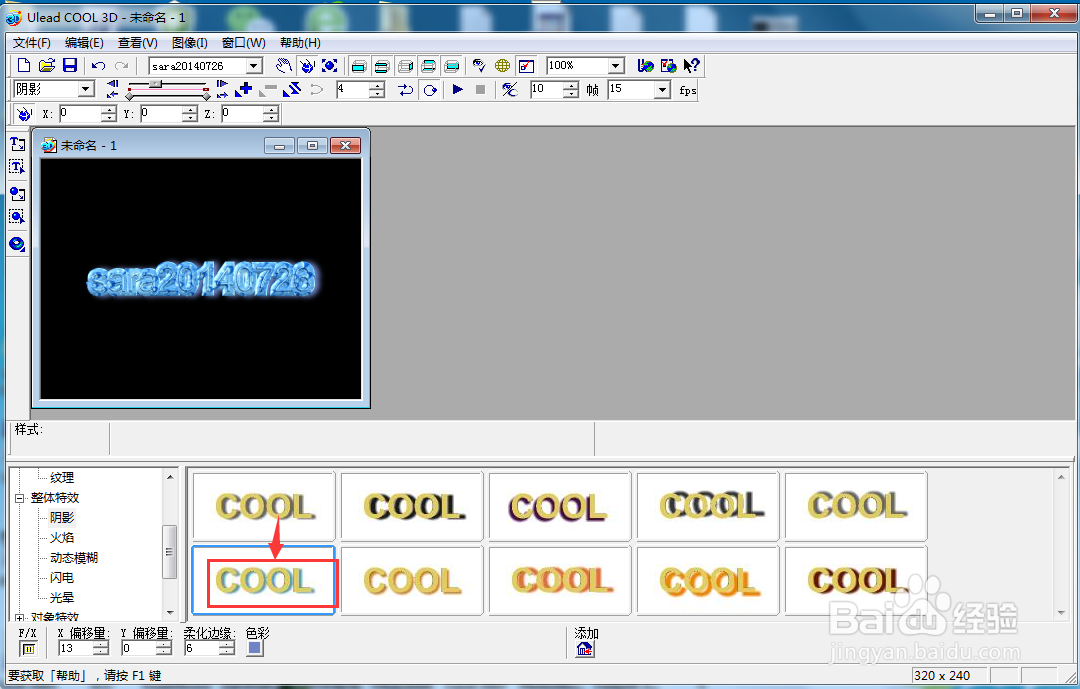The image size is (1080, 689).
Task: Select the first shadow preset thumbnail in top row
Action: tap(264, 506)
